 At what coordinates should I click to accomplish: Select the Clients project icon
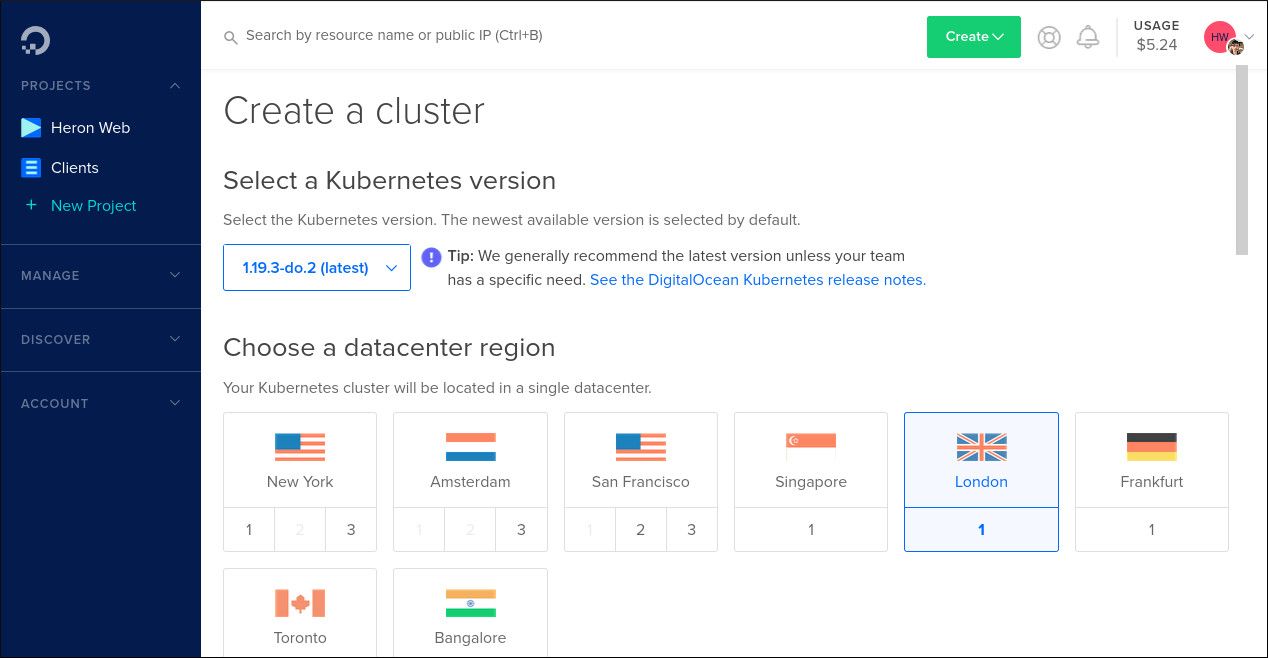[30, 167]
